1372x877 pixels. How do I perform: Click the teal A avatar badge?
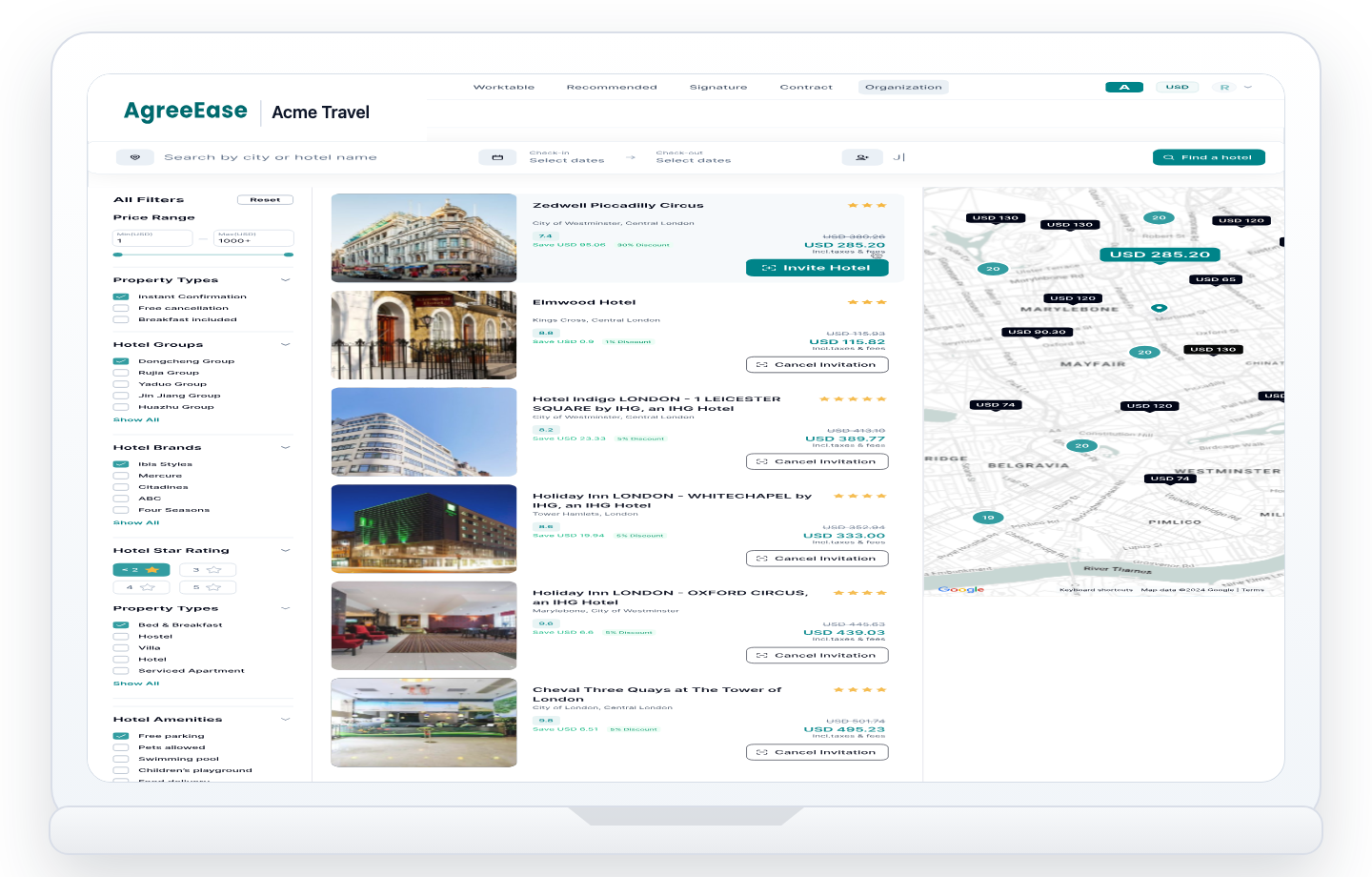pos(1124,87)
